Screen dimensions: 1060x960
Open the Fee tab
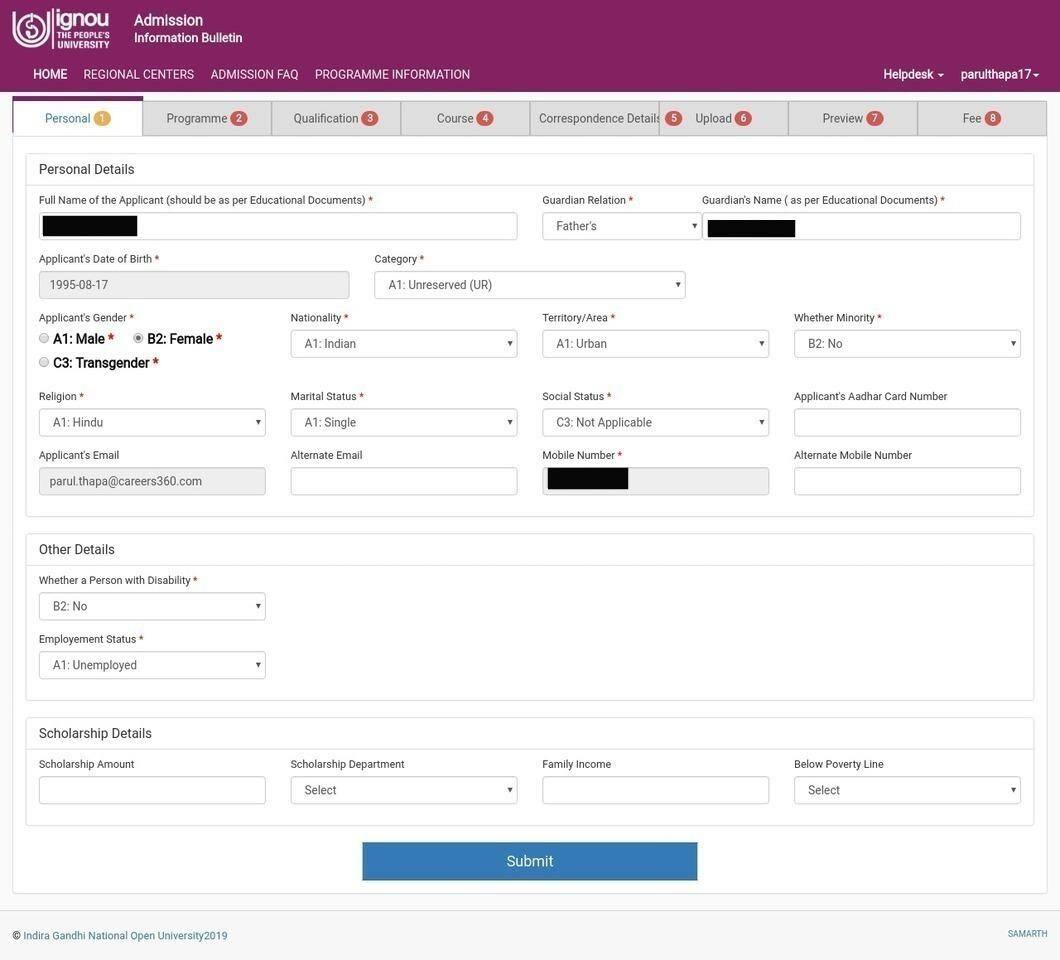[x=980, y=119]
